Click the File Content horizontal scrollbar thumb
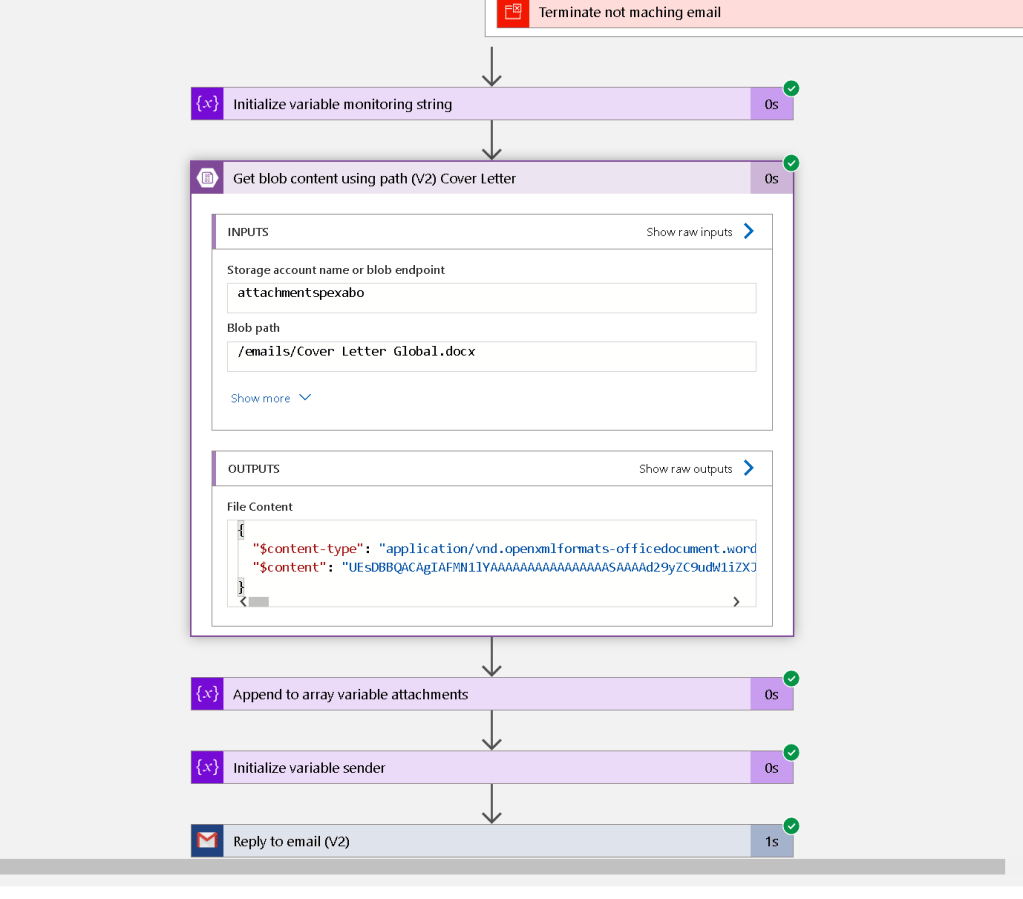 [258, 602]
